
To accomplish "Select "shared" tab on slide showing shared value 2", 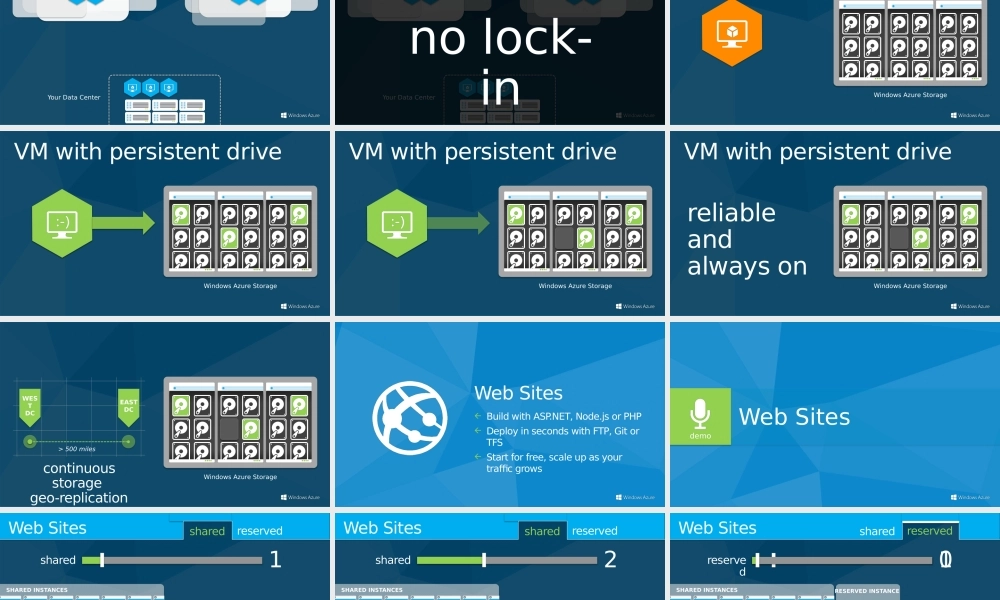I will coord(542,531).
